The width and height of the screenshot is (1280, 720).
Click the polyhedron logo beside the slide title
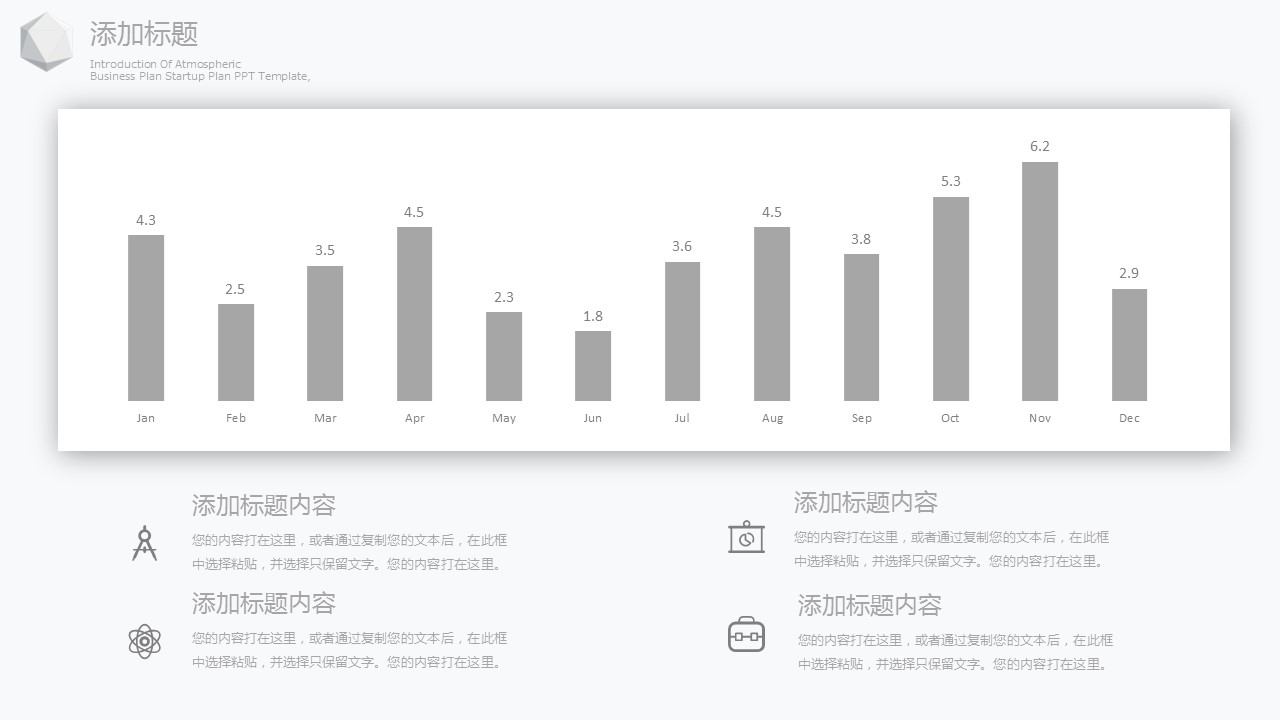(x=46, y=42)
